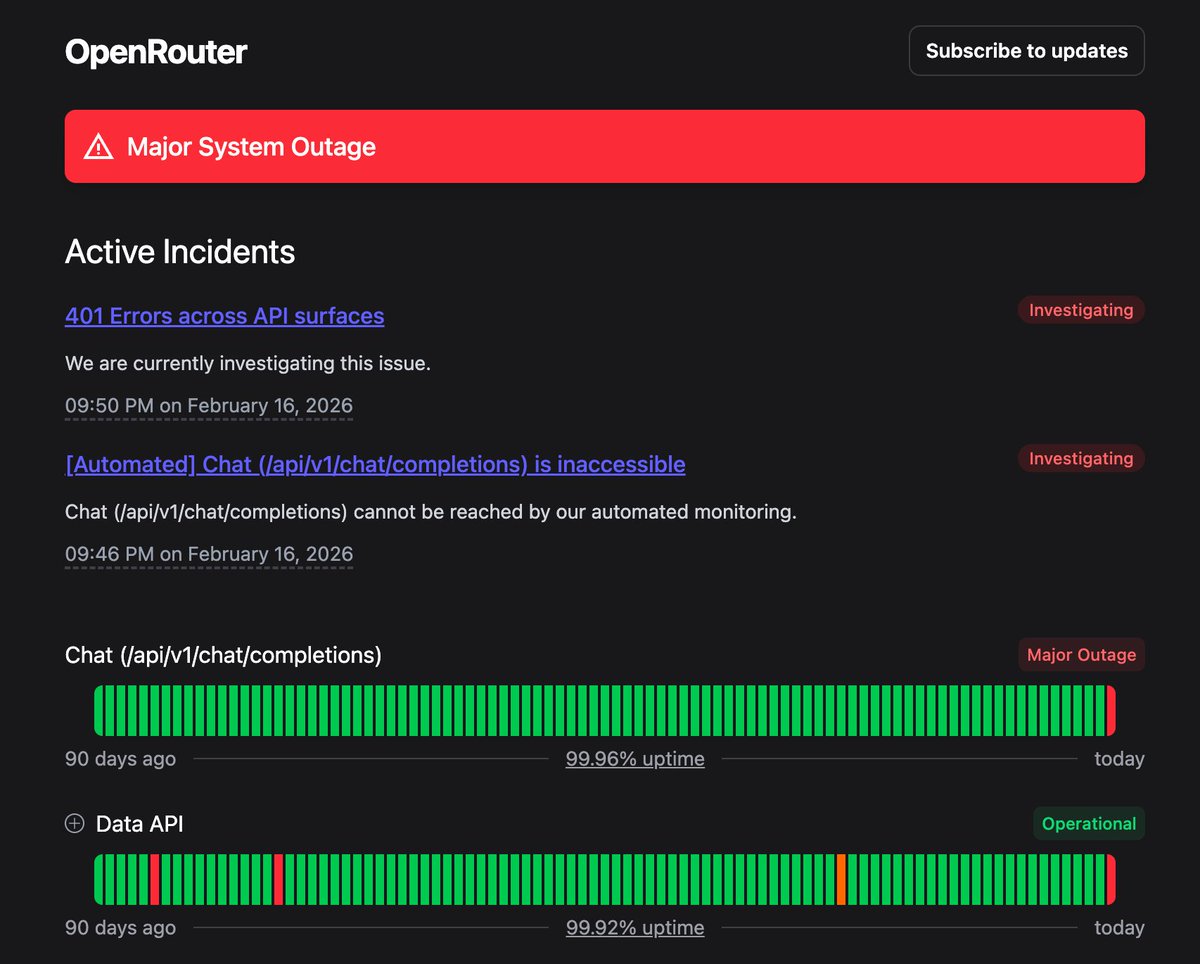Select today's red bar in Data API chart

pyautogui.click(x=1111, y=880)
